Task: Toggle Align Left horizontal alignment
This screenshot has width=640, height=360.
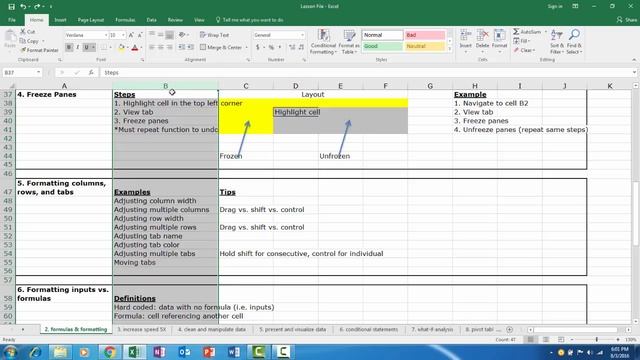Action: pos(152,47)
